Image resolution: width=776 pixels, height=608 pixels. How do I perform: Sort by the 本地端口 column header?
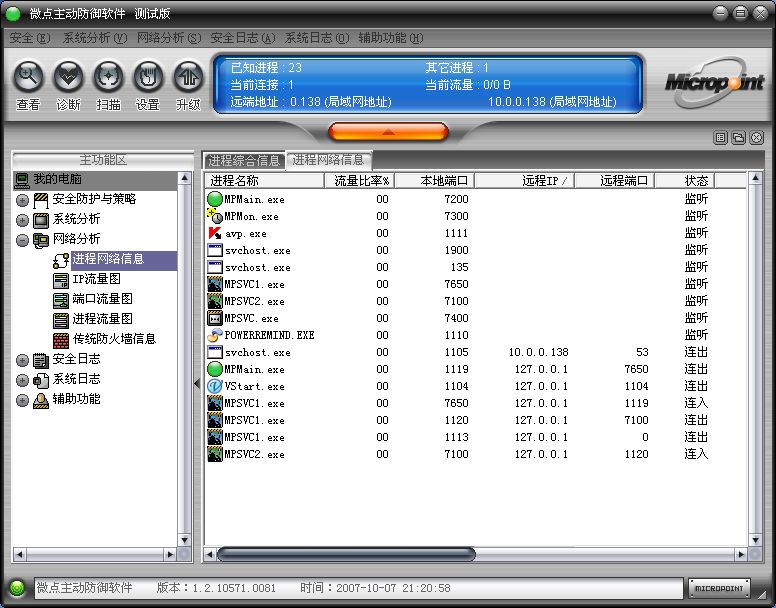pos(435,181)
